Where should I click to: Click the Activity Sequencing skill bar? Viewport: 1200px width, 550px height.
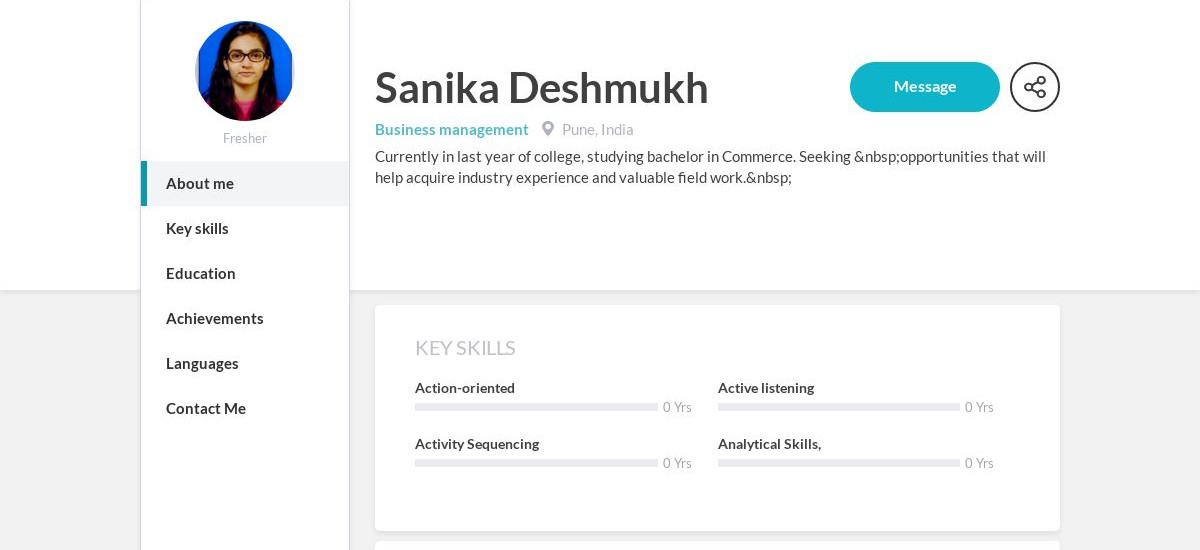pos(536,463)
